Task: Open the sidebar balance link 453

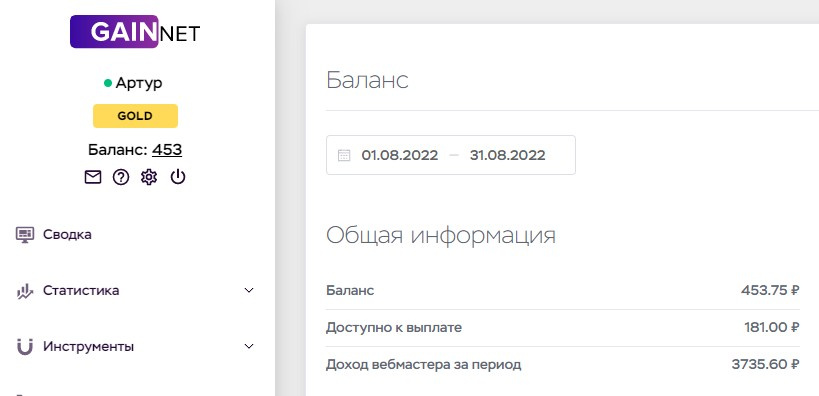Action: point(167,150)
